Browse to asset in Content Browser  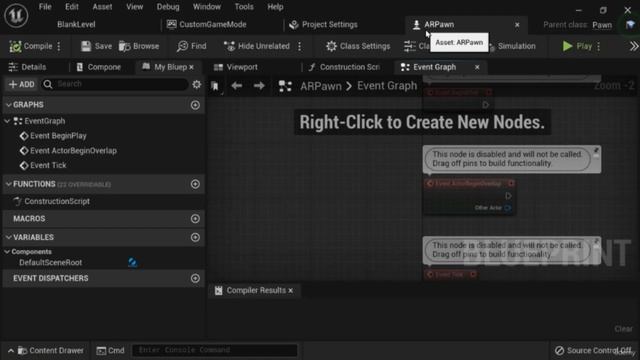[139, 46]
